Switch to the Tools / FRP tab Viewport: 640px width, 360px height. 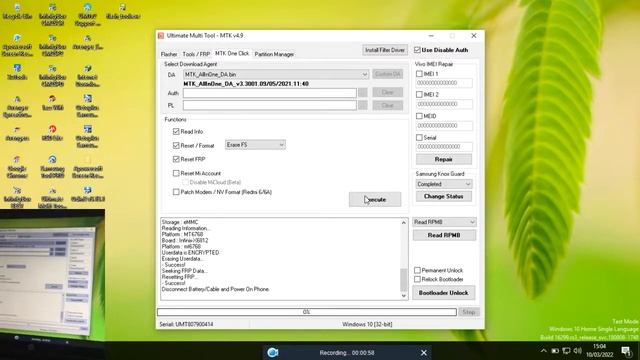pos(196,54)
